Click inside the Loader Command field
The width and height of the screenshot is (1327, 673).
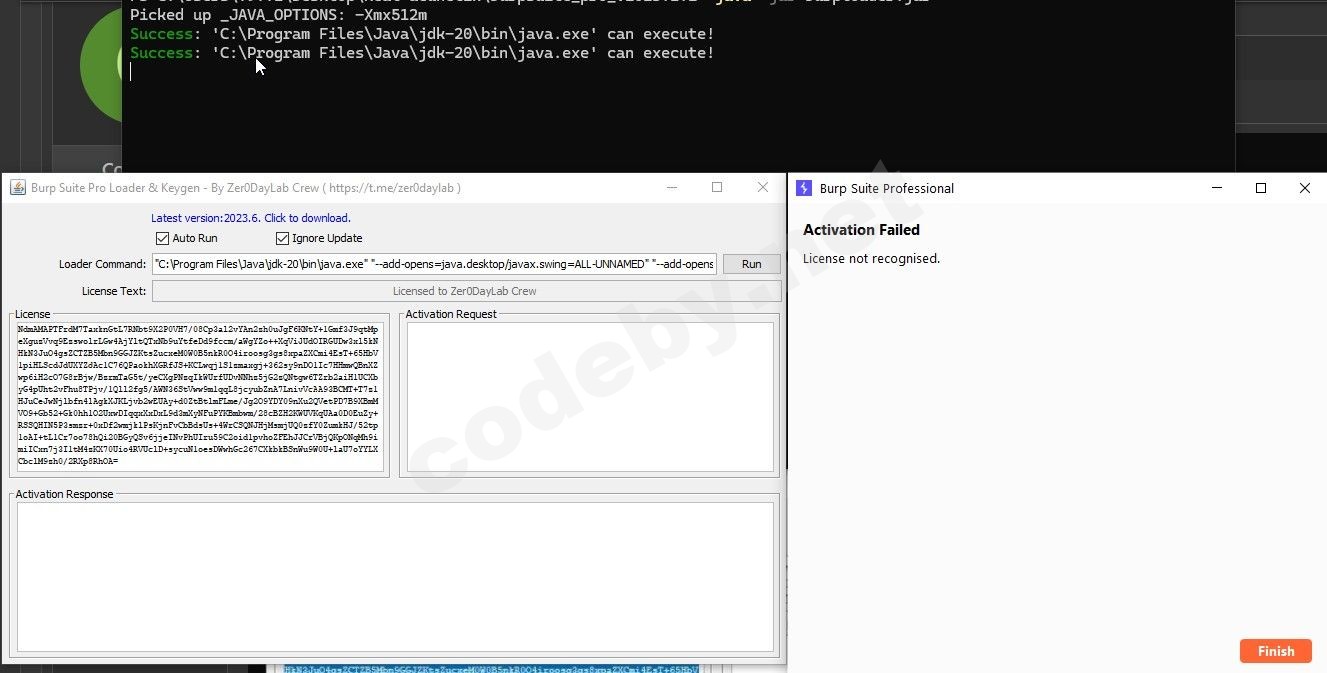[x=434, y=264]
